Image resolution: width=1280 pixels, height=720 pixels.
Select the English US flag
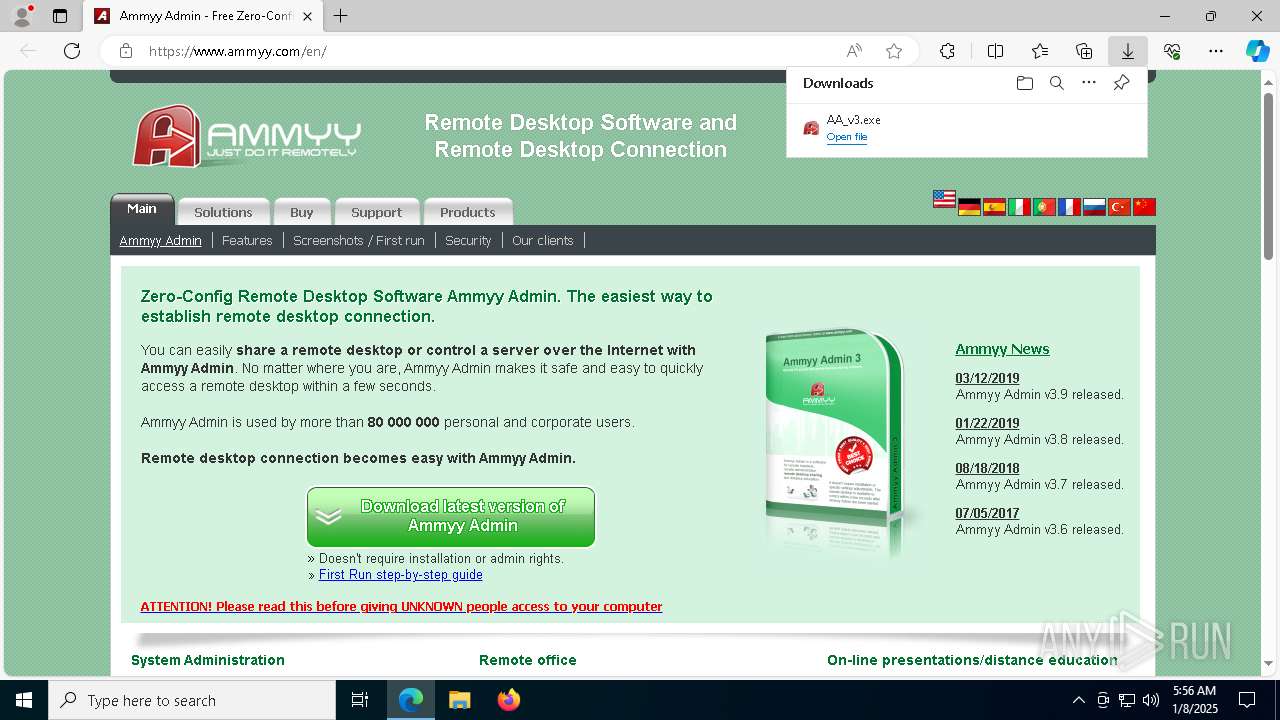pyautogui.click(x=944, y=199)
